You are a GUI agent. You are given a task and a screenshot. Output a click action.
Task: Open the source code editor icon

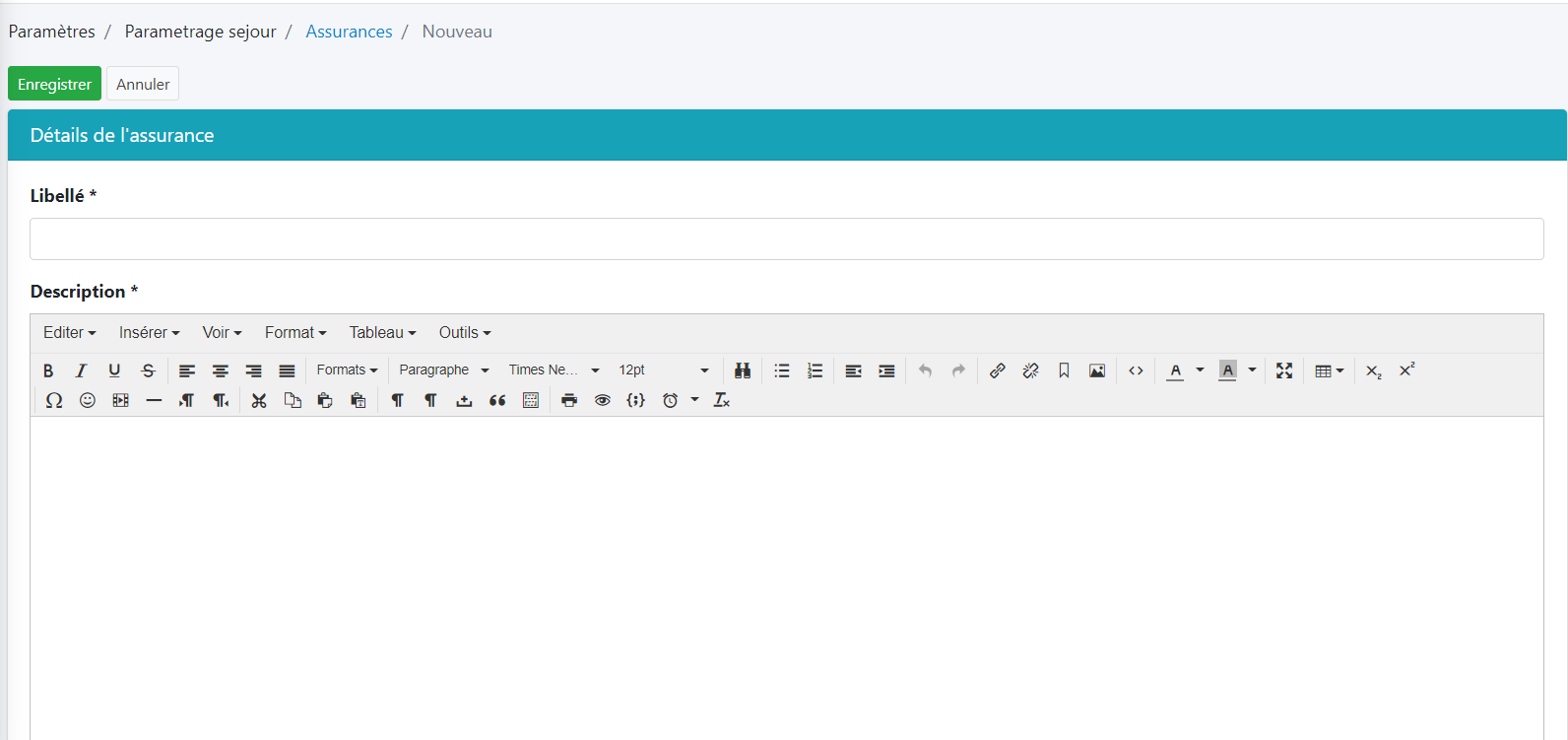[x=1136, y=370]
